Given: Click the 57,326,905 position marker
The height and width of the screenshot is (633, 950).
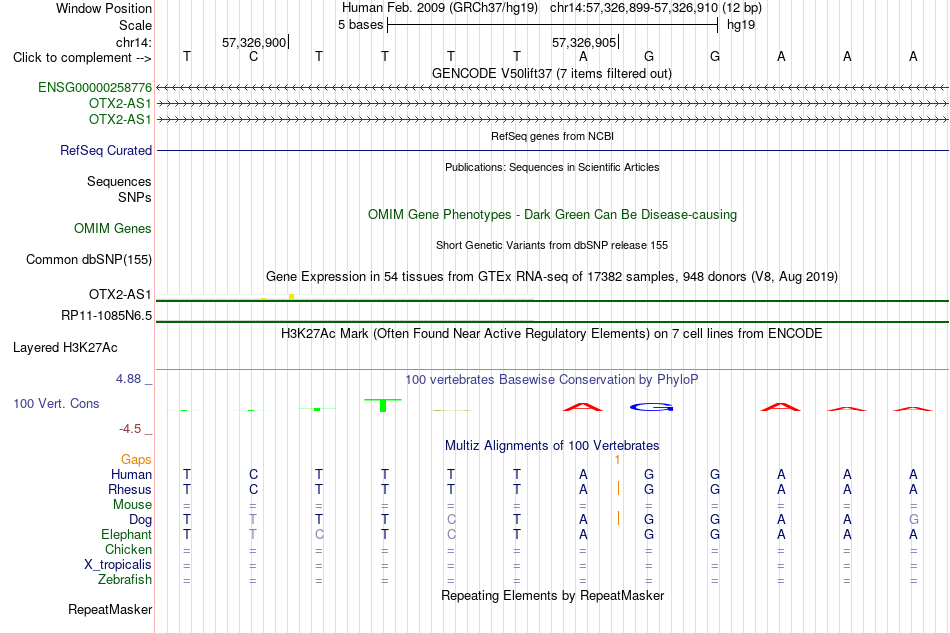Looking at the screenshot, I should coord(585,42).
